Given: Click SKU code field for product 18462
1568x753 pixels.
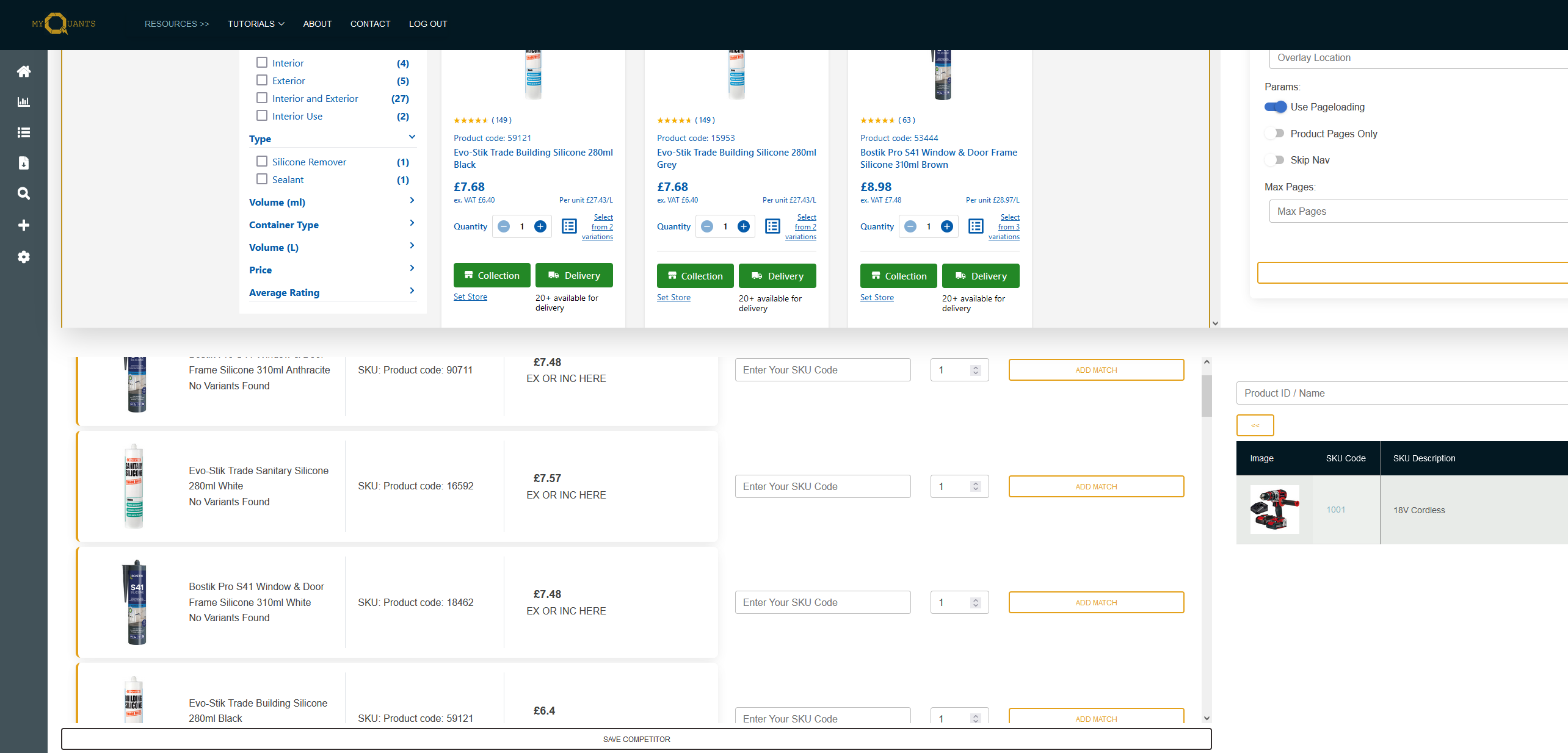Looking at the screenshot, I should 822,602.
